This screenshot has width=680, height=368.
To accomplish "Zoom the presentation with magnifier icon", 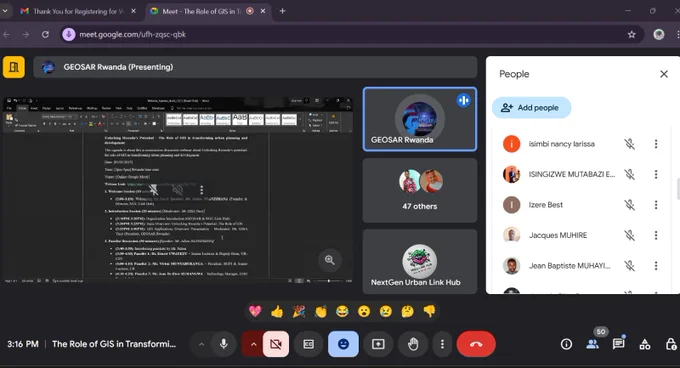I will point(330,260).
